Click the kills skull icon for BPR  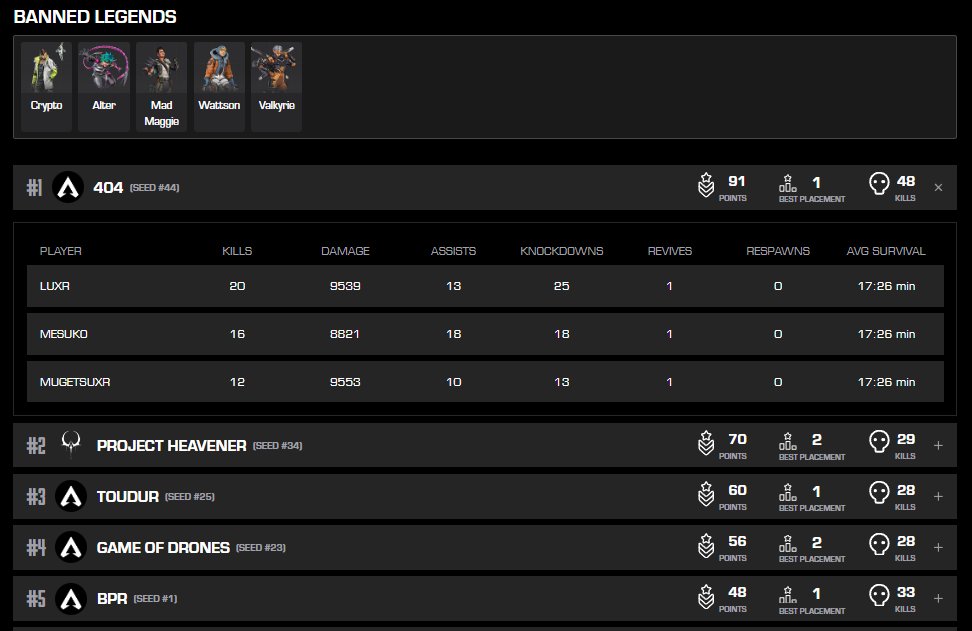(x=879, y=594)
